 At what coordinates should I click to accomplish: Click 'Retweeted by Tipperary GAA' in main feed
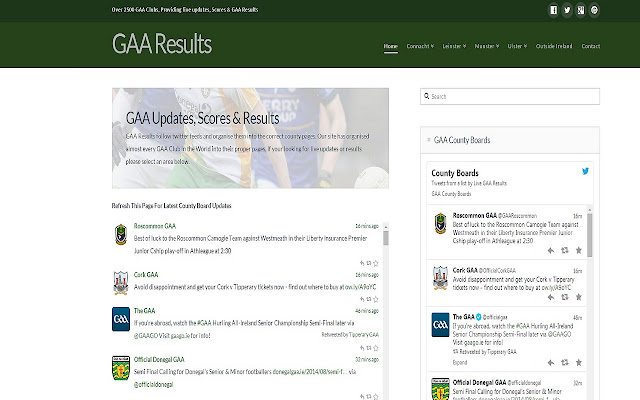click(350, 335)
